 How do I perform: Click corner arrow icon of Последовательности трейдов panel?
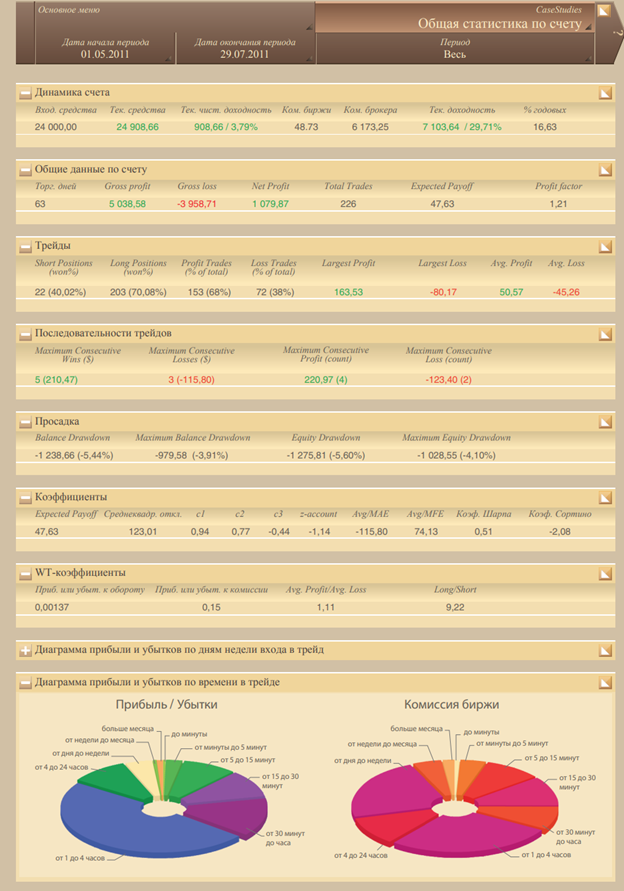(605, 335)
